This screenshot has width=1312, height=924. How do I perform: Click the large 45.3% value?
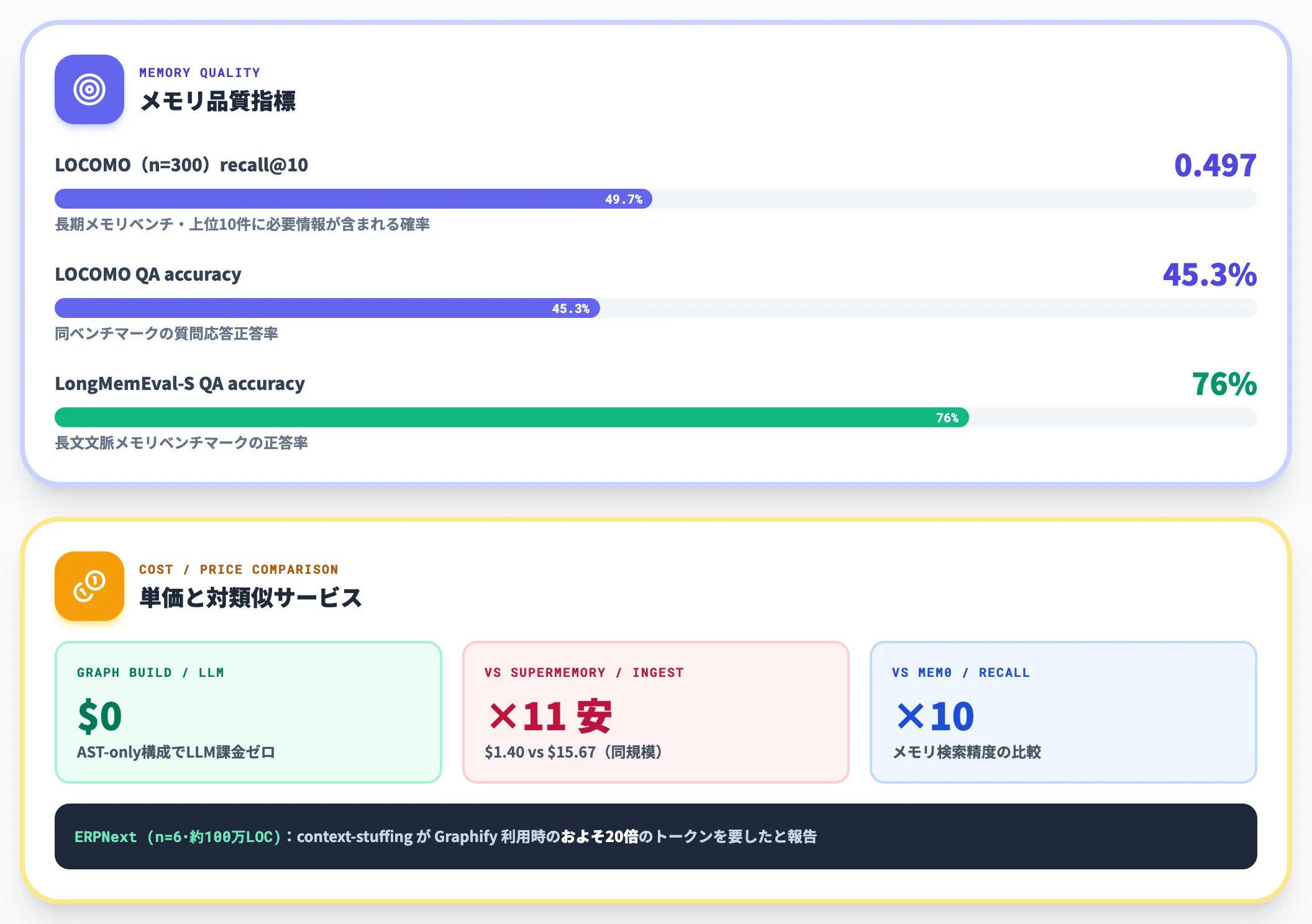pos(1209,274)
